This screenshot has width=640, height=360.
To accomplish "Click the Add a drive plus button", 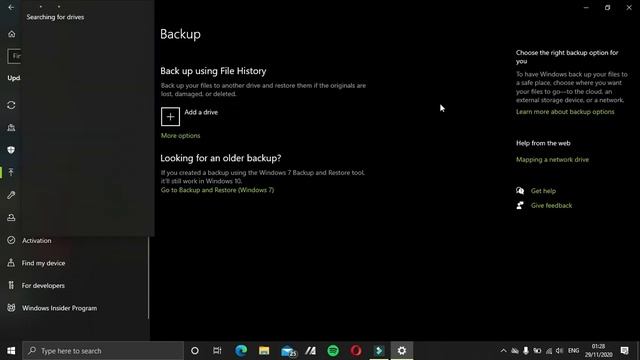I will [x=170, y=117].
